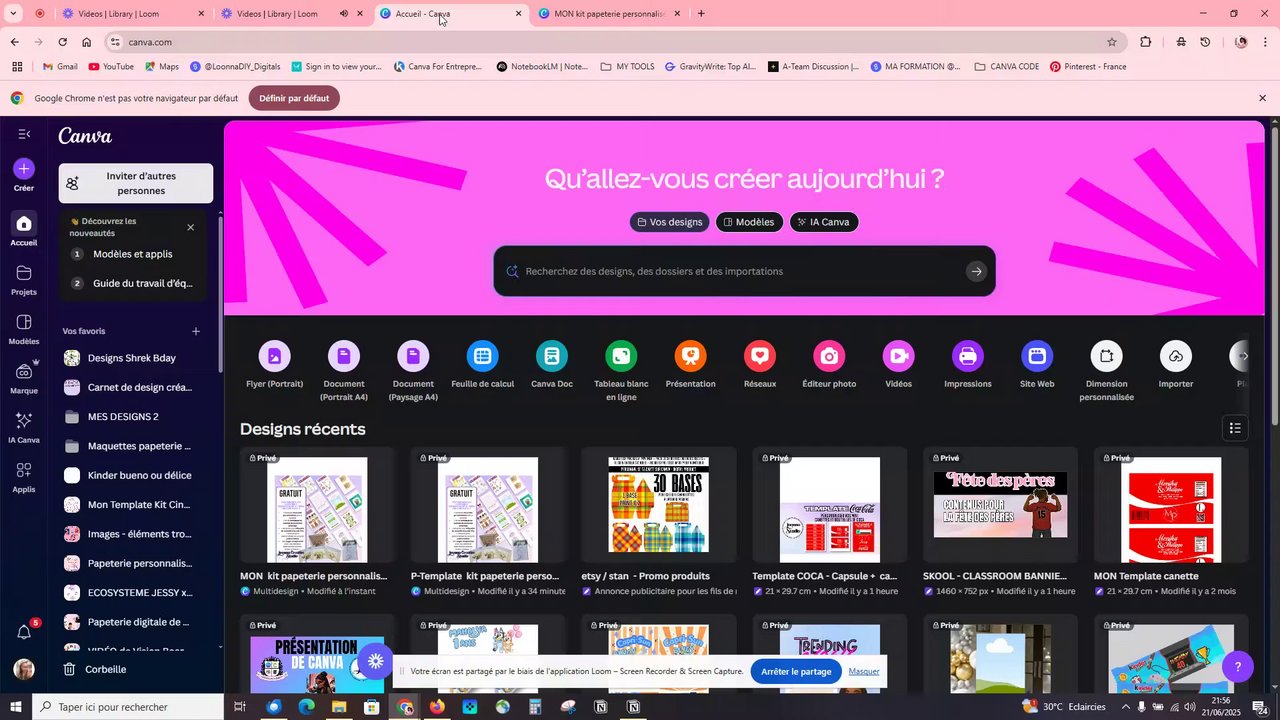Open the user profile avatar in the sidebar
Image resolution: width=1280 pixels, height=720 pixels.
point(24,669)
